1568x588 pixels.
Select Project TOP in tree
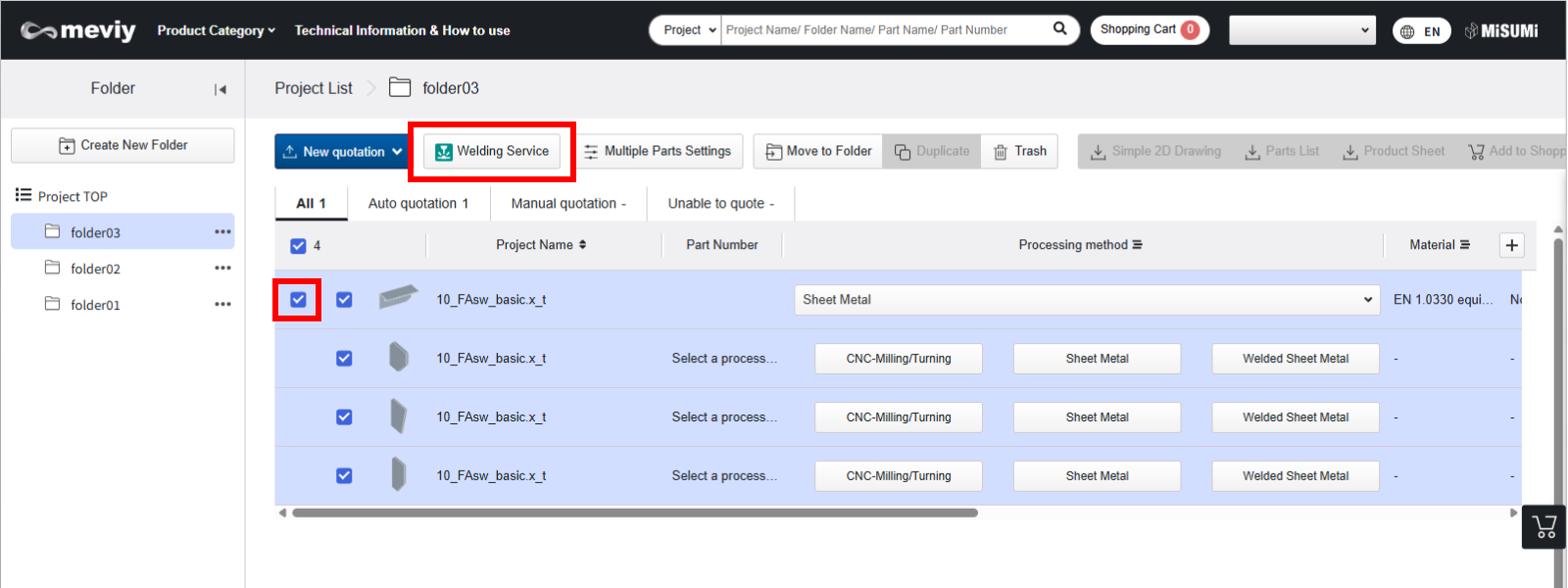73,196
